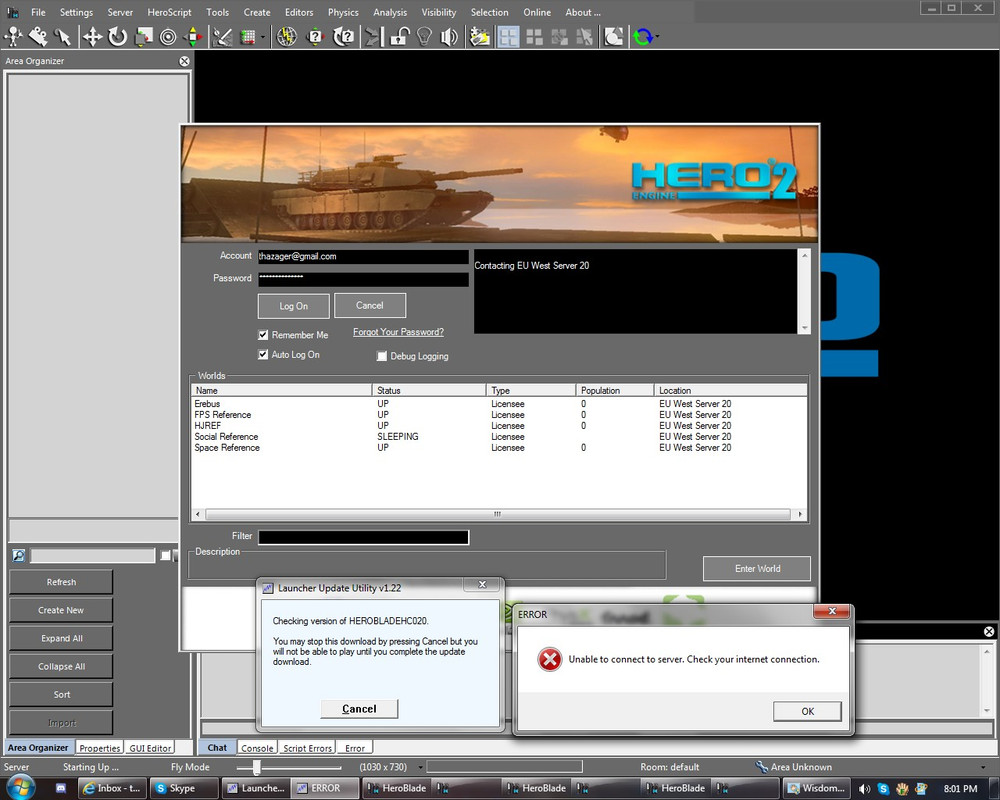Click the Refresh button in Area Organizer
Viewport: 1000px width, 800px height.
[61, 582]
